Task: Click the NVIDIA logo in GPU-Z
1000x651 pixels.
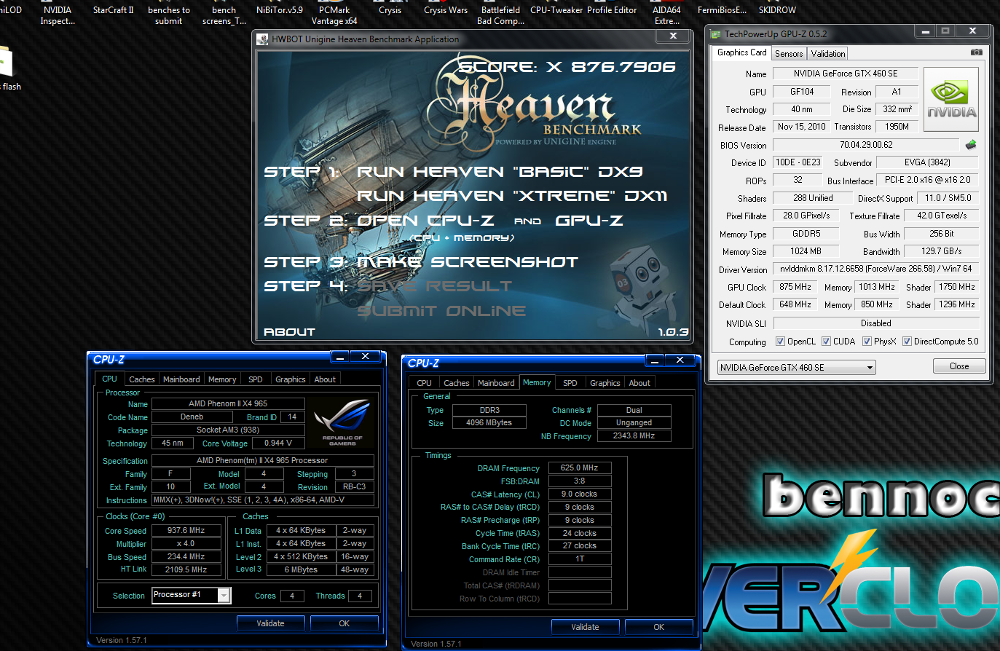Action: pyautogui.click(x=951, y=98)
